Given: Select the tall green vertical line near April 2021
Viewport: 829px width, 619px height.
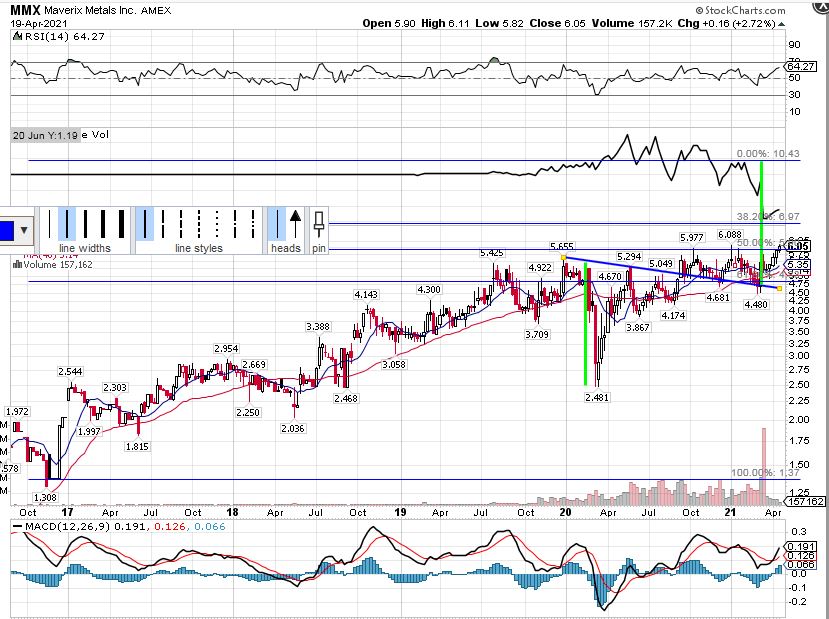Looking at the screenshot, I should click(761, 222).
